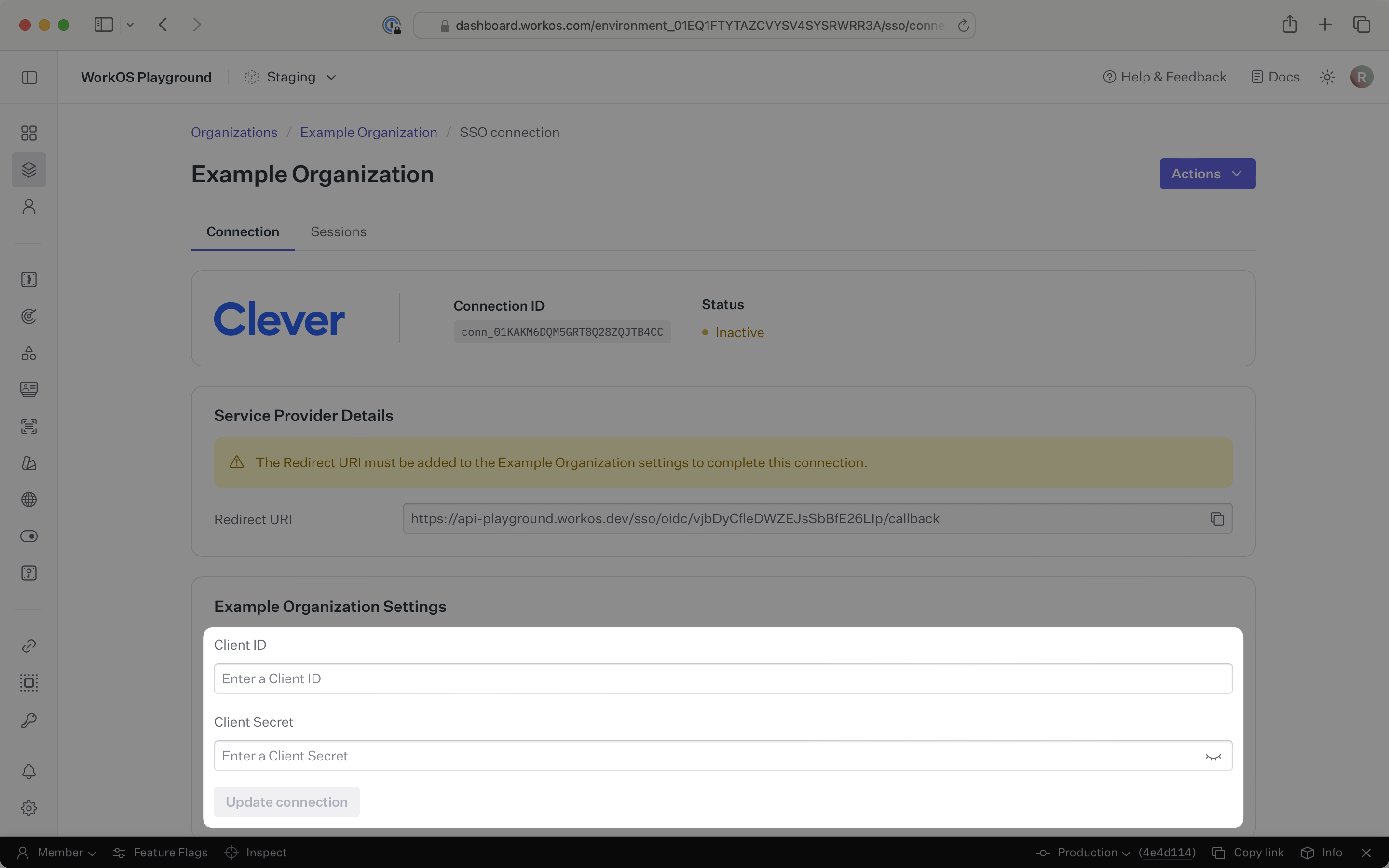Click the Inspect icon in the bottom bar
Viewport: 1389px width, 868px height.
[x=232, y=852]
